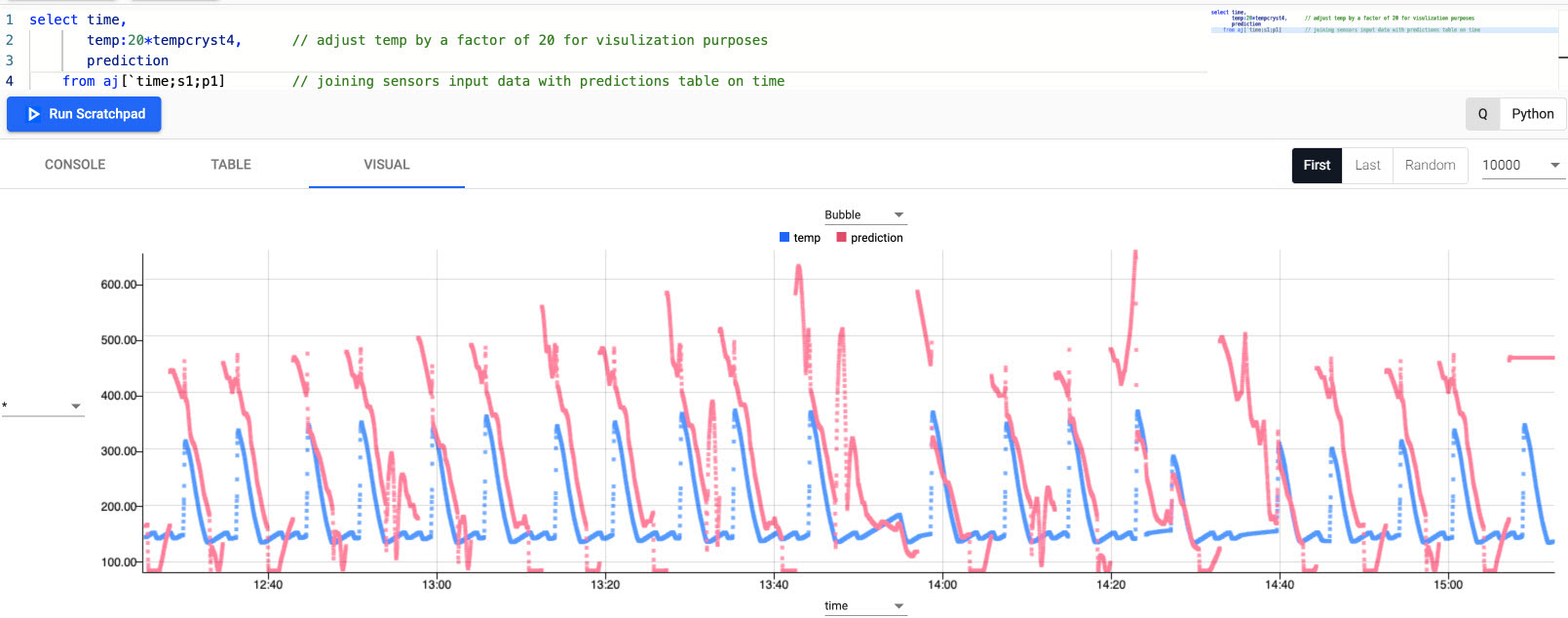Image resolution: width=1568 pixels, height=618 pixels.
Task: Choose the Last rows option
Action: pyautogui.click(x=1367, y=165)
